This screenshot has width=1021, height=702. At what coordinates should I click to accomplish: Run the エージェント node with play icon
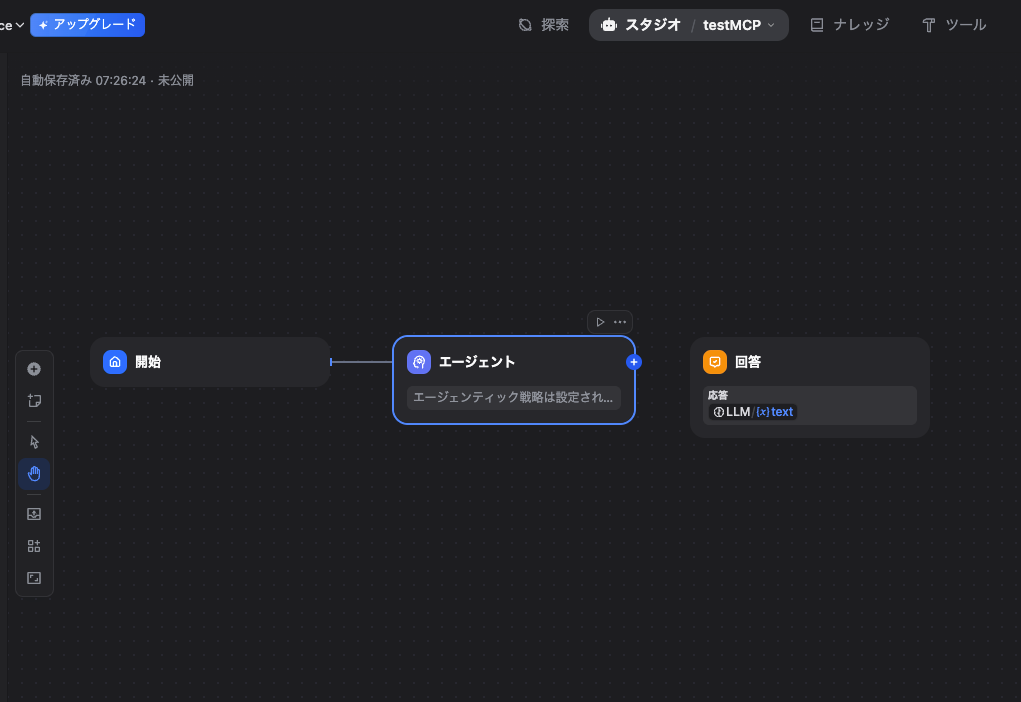[600, 322]
